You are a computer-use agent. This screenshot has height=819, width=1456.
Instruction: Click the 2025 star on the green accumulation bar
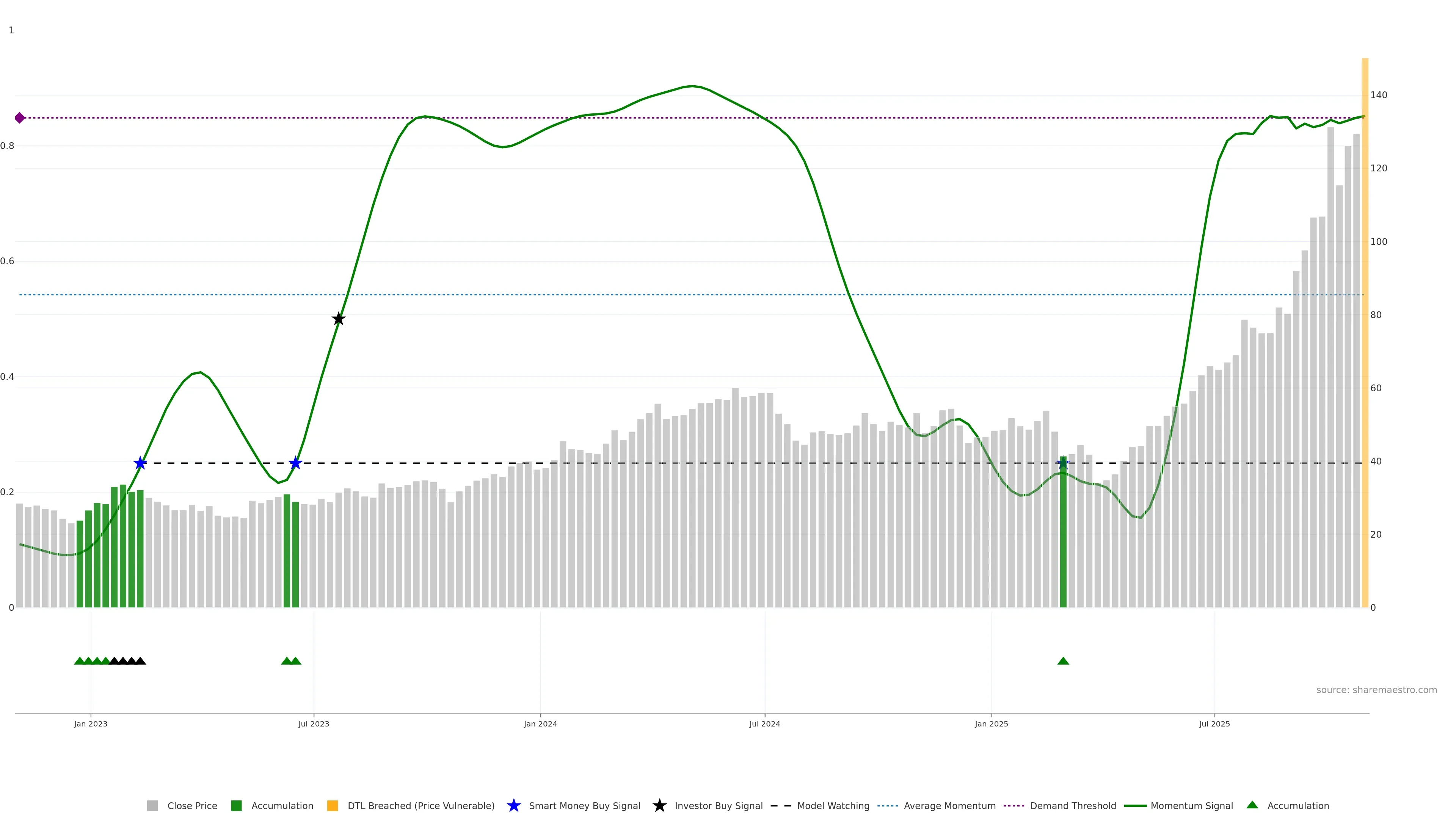point(1062,463)
